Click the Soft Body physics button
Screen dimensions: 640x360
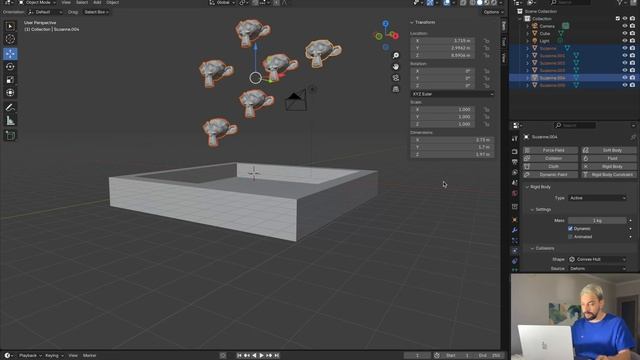click(x=609, y=150)
